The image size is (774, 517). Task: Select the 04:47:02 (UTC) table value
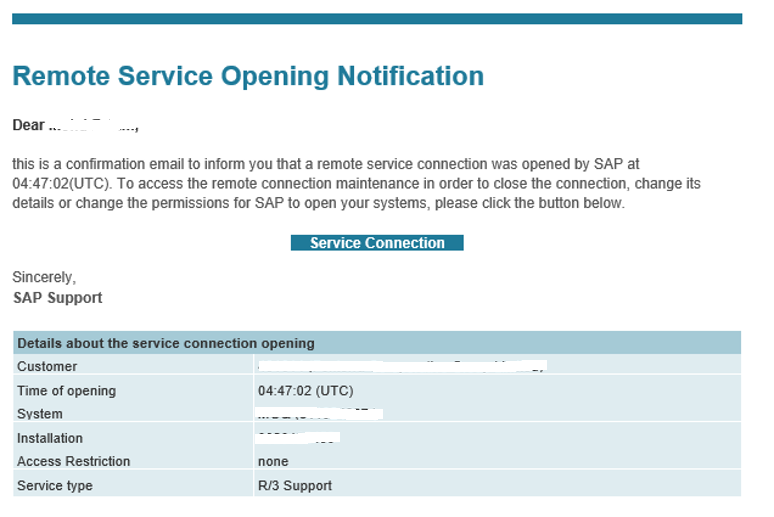[x=306, y=391]
